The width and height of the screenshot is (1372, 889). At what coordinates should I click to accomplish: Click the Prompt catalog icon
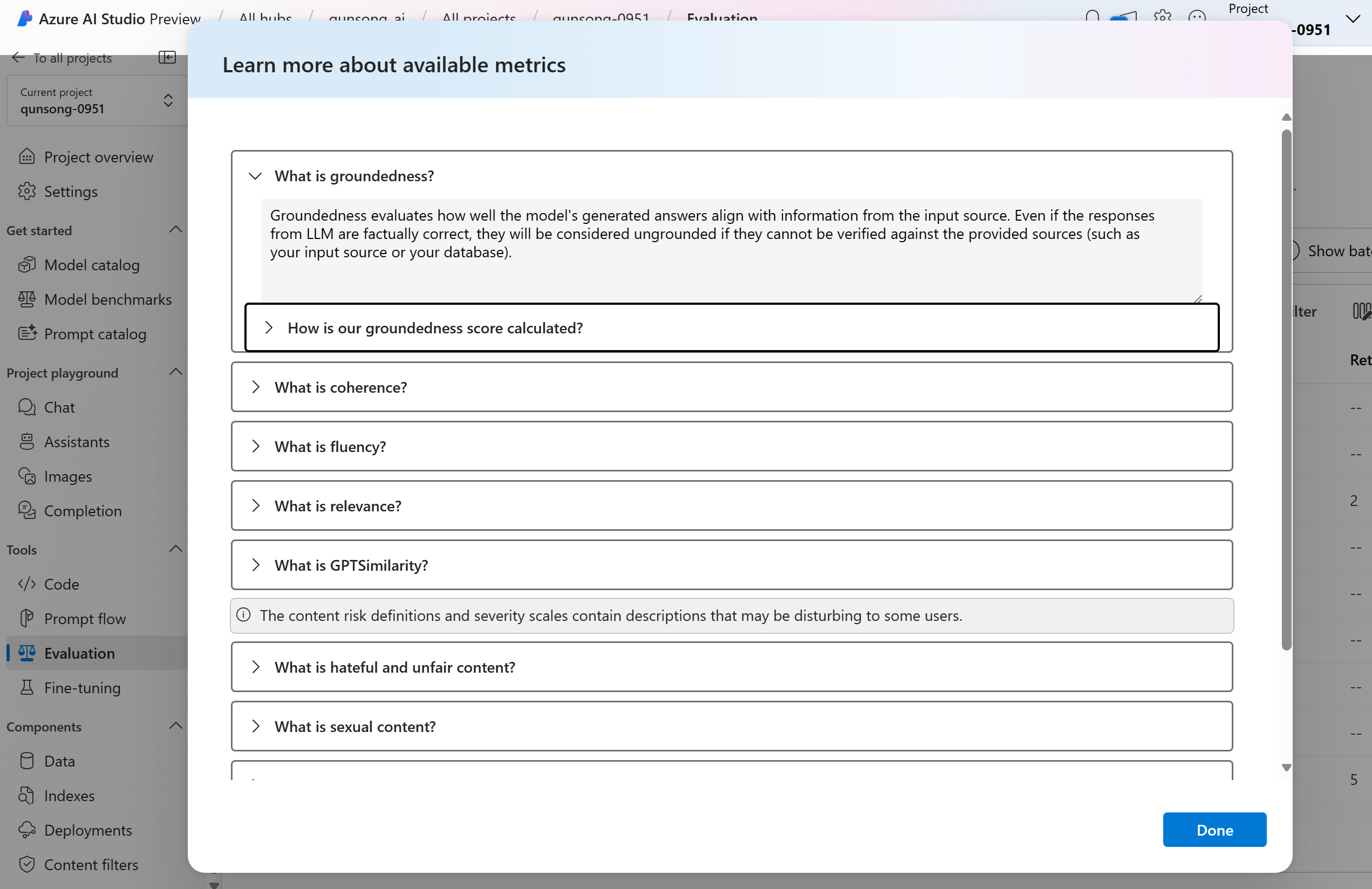click(x=26, y=334)
